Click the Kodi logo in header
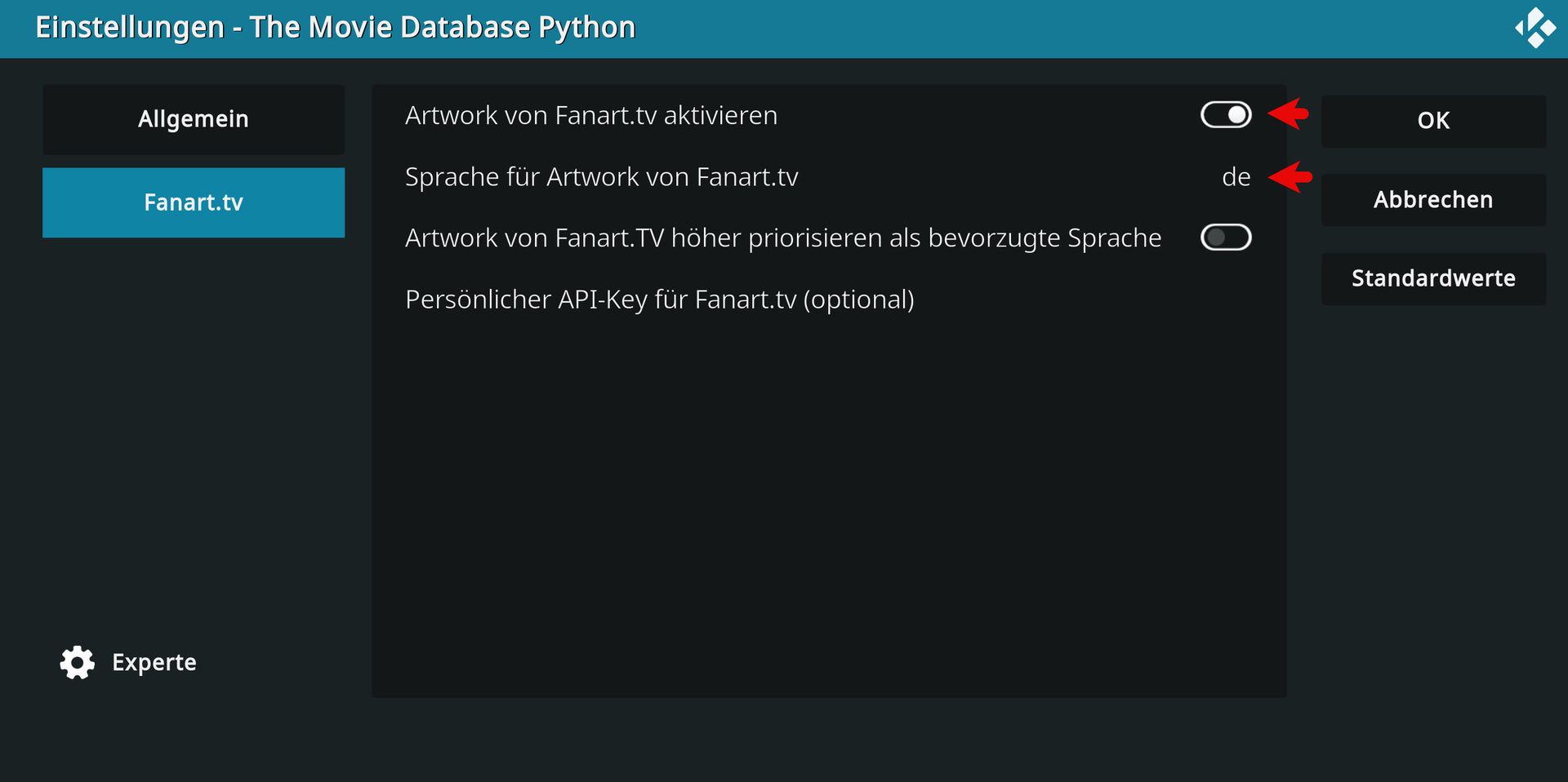Viewport: 1568px width, 782px height. click(1535, 28)
